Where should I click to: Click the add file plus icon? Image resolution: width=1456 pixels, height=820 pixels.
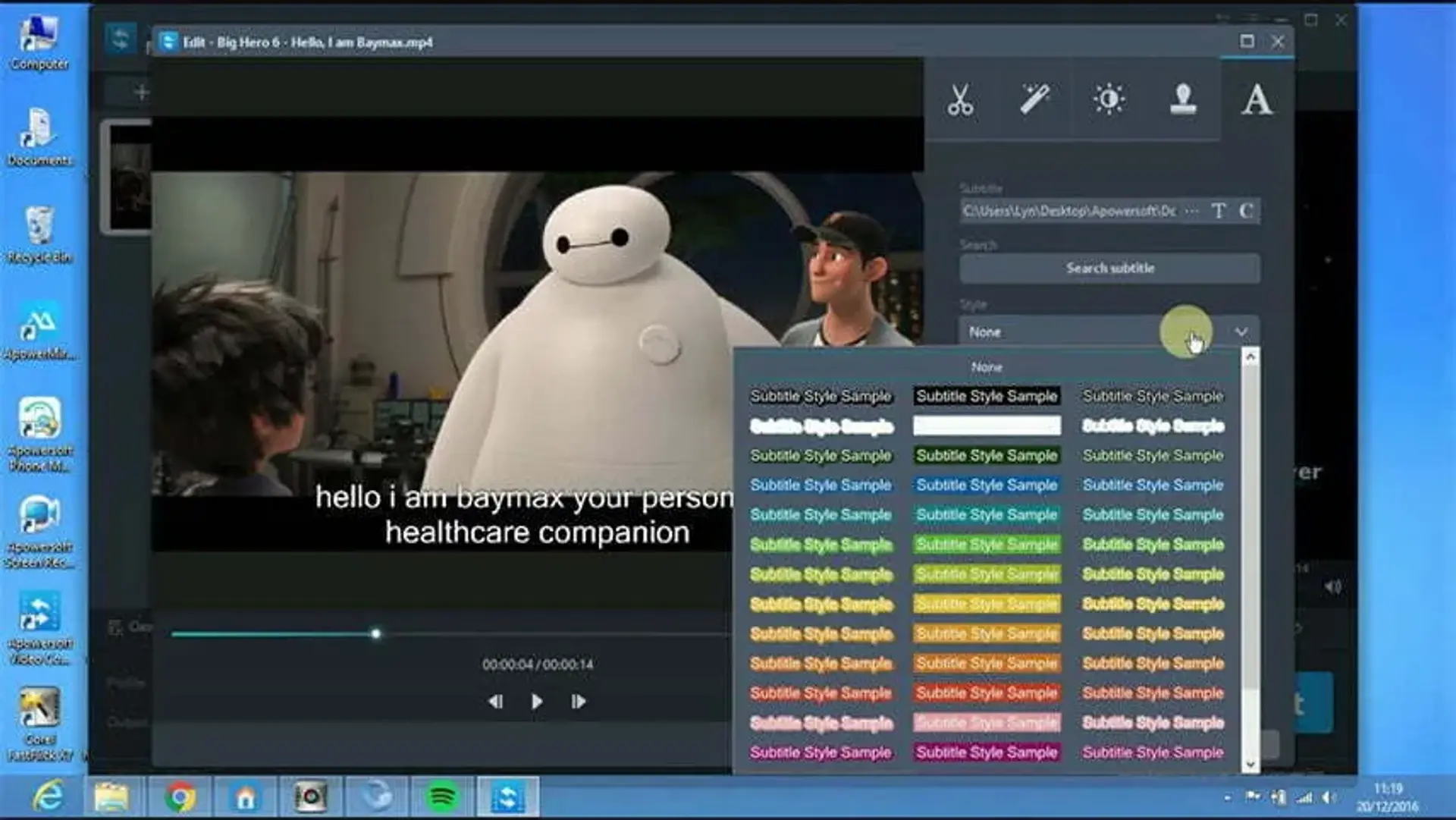pyautogui.click(x=141, y=93)
